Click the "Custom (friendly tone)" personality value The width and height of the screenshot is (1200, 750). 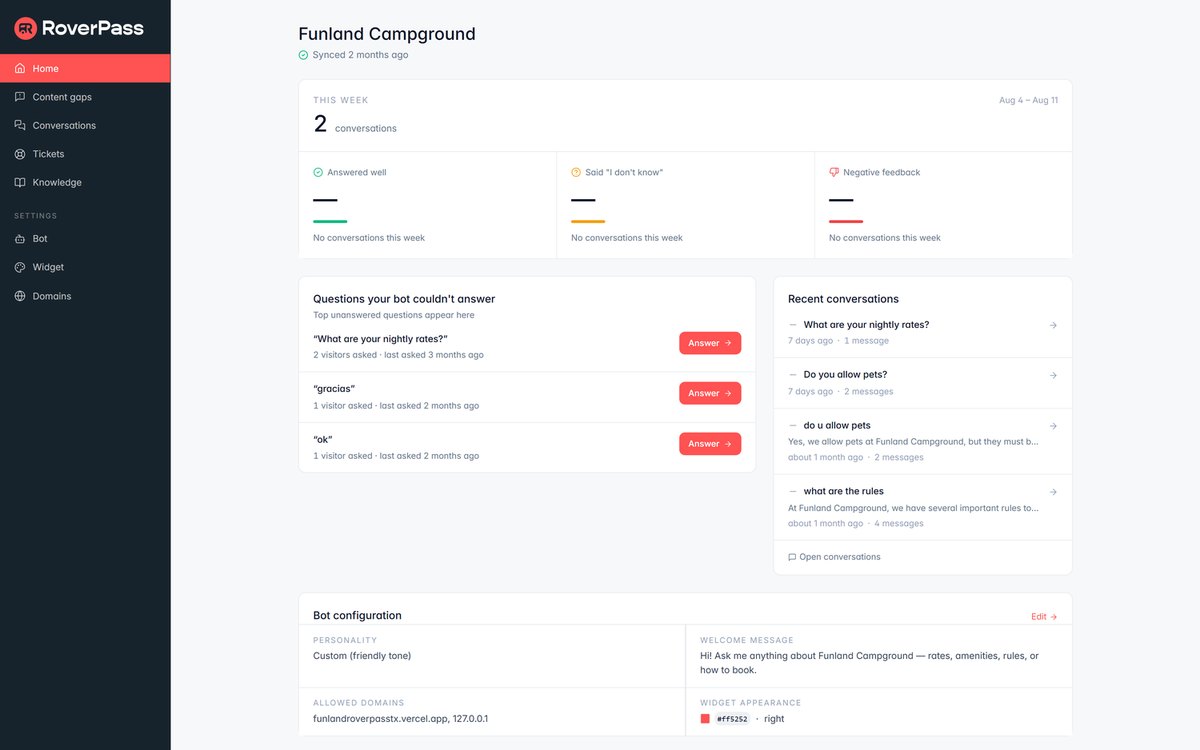[x=362, y=656]
